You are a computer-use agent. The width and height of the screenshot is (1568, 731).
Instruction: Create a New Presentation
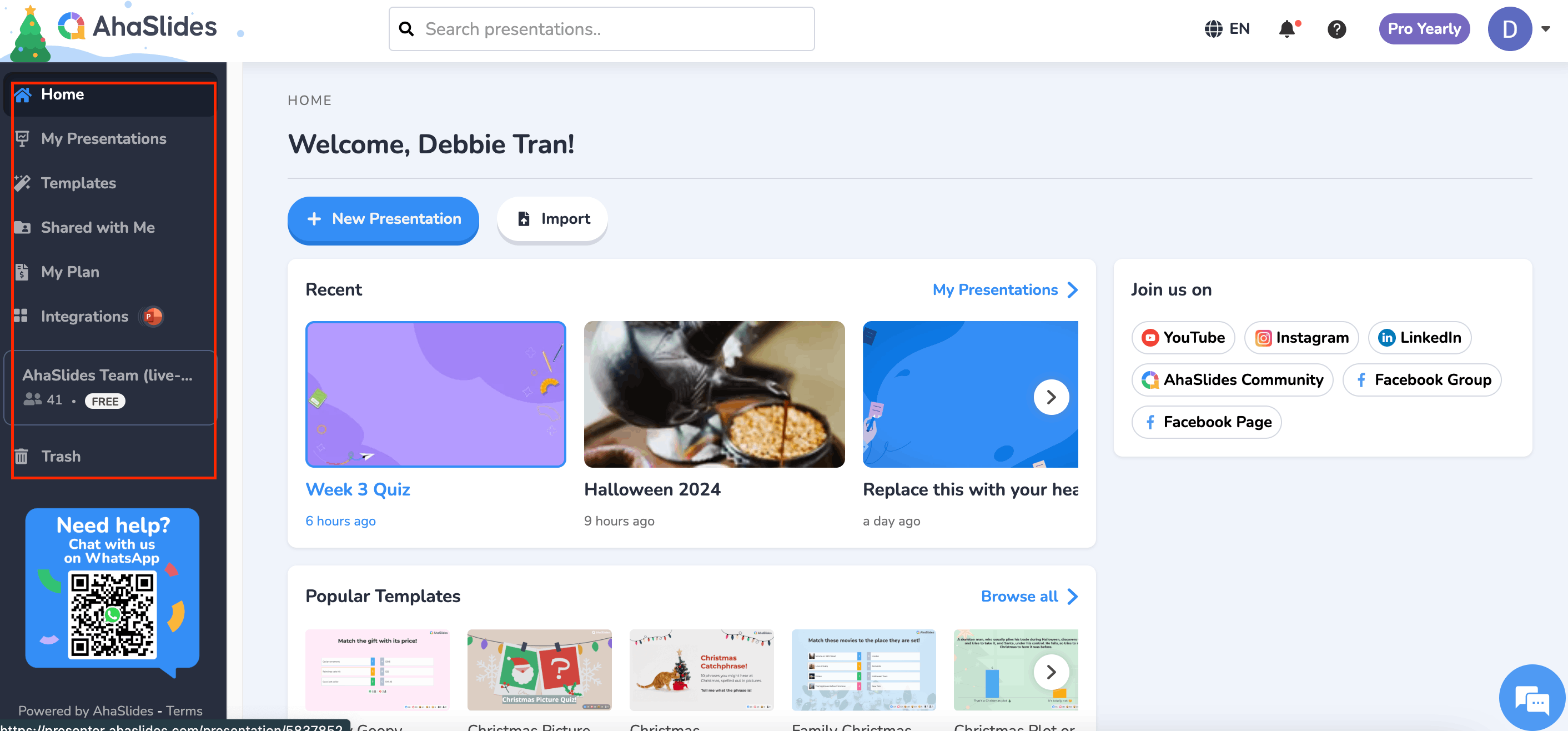tap(383, 219)
